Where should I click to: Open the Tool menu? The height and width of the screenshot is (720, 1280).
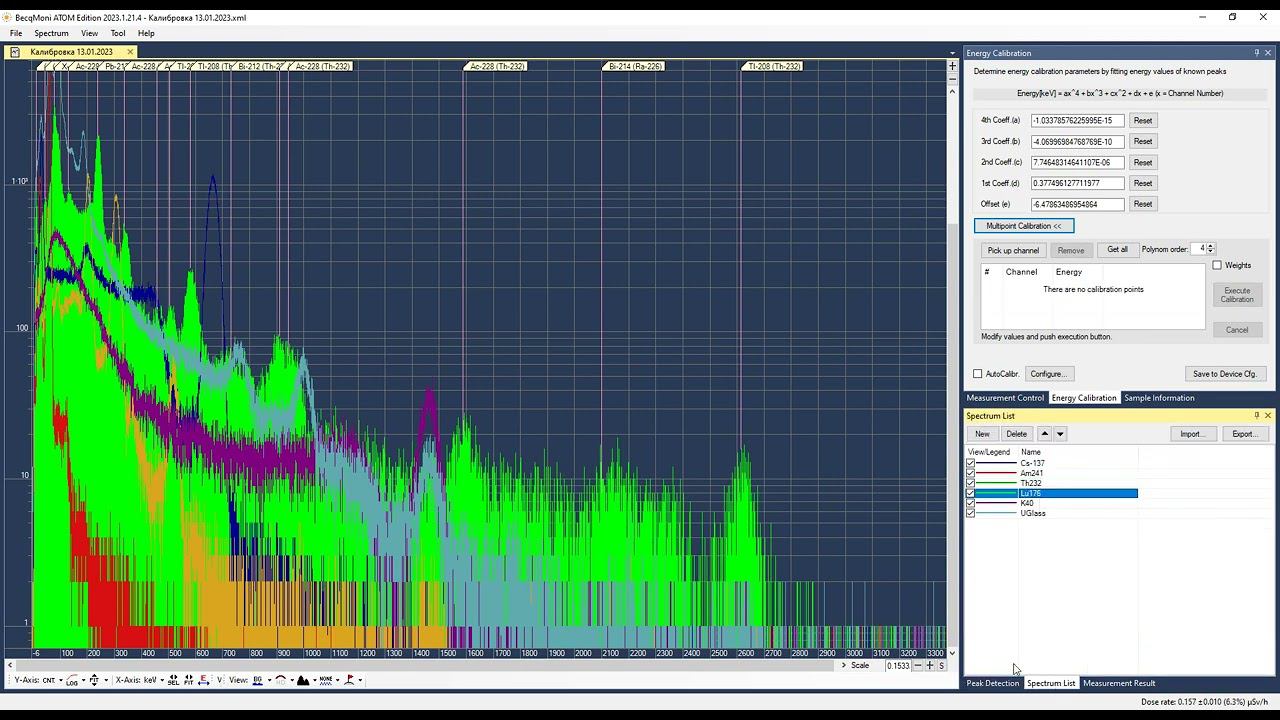point(118,33)
